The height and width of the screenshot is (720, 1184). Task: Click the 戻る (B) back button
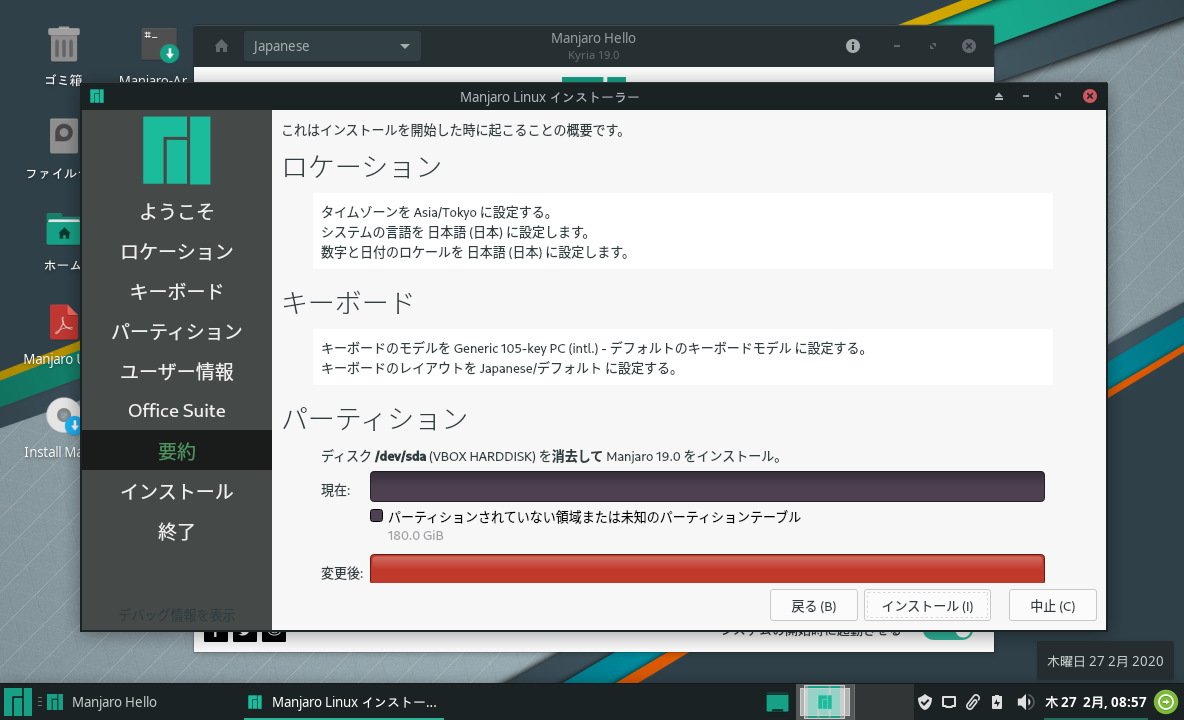[x=813, y=605]
